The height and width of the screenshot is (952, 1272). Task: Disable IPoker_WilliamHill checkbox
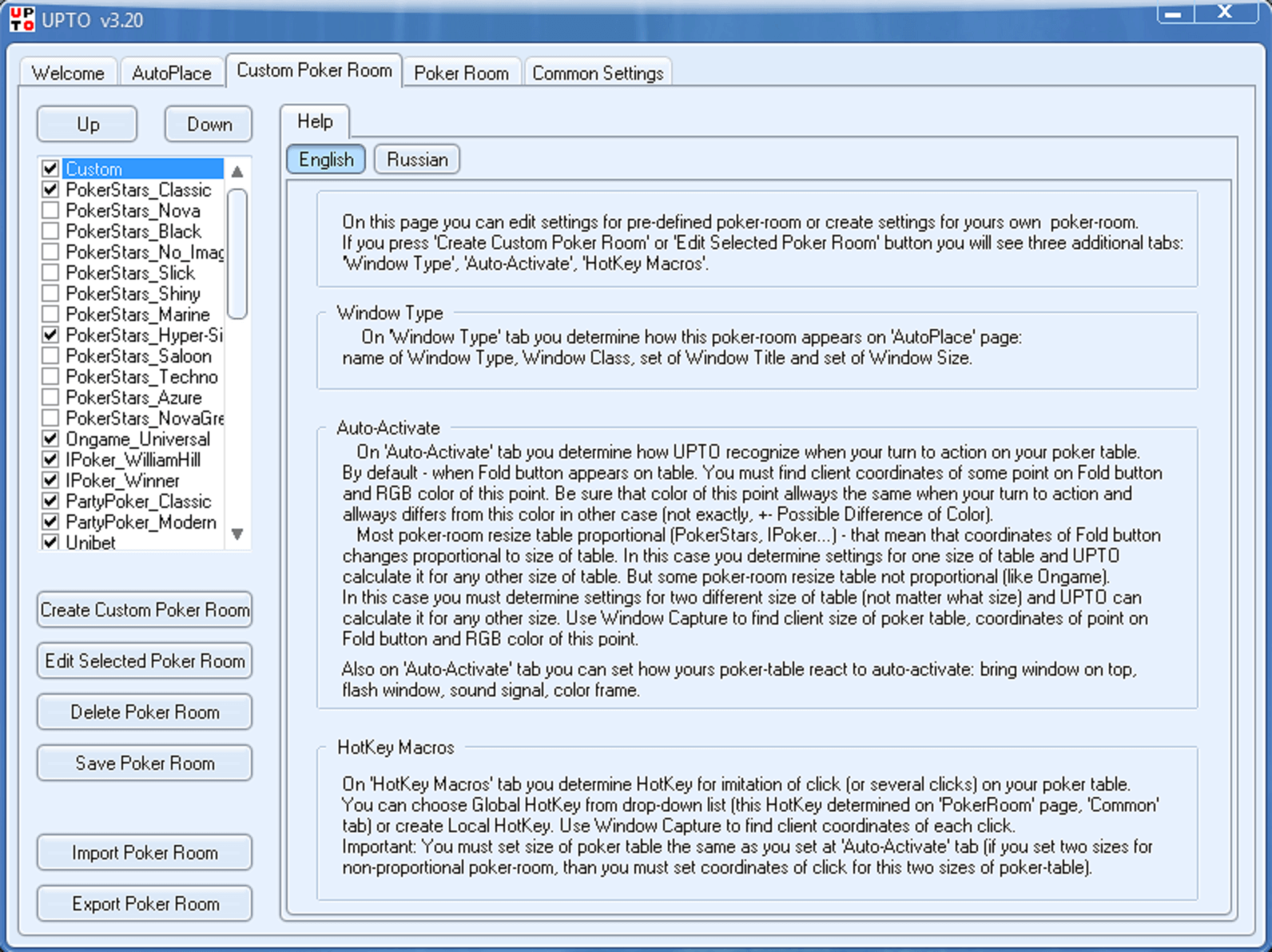coord(50,459)
